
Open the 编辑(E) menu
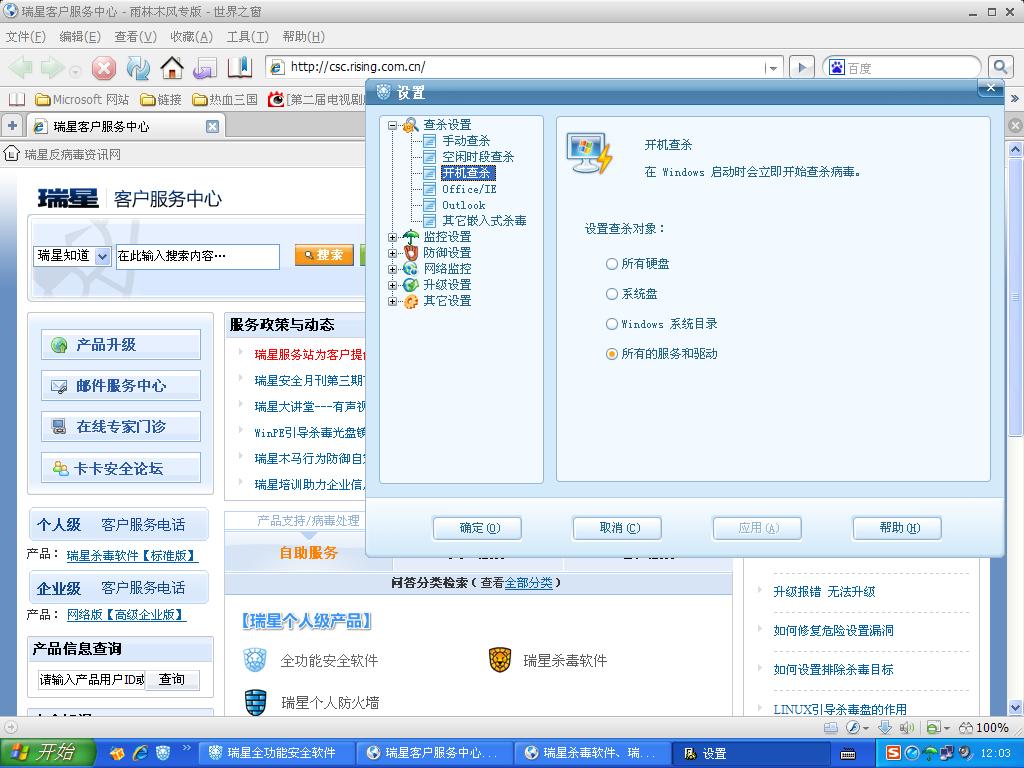click(x=80, y=37)
